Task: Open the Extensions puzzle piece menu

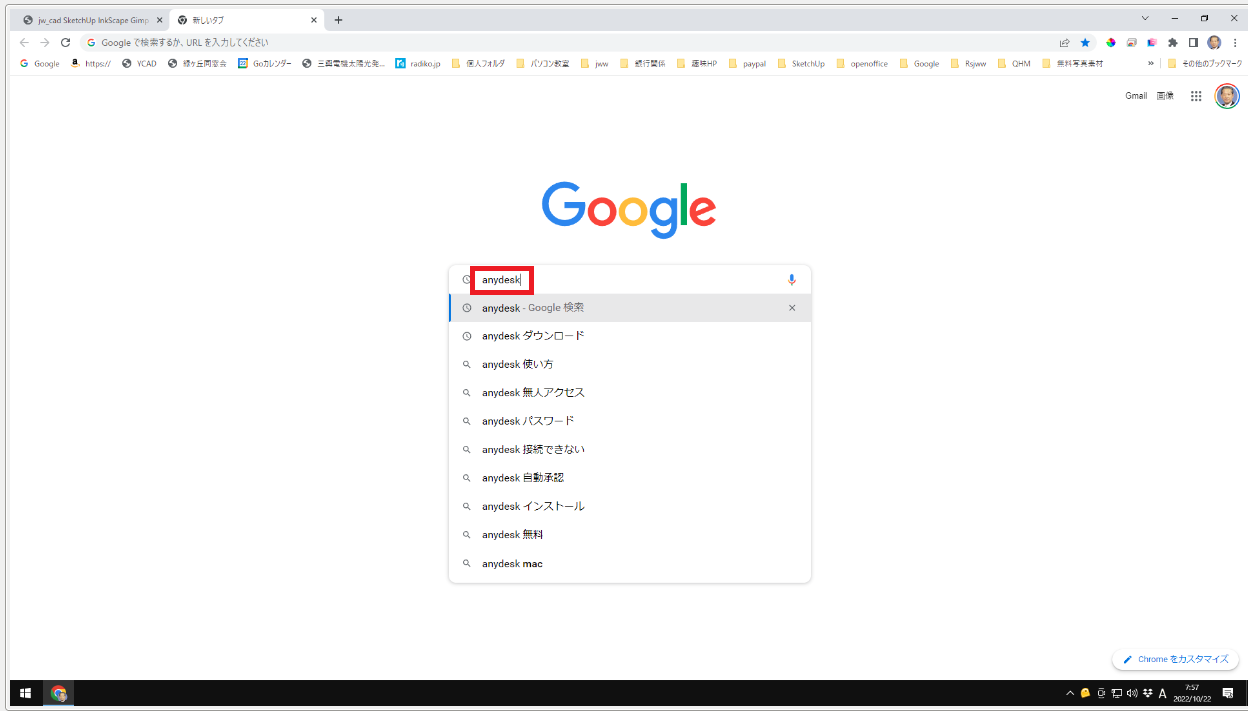Action: [1173, 43]
